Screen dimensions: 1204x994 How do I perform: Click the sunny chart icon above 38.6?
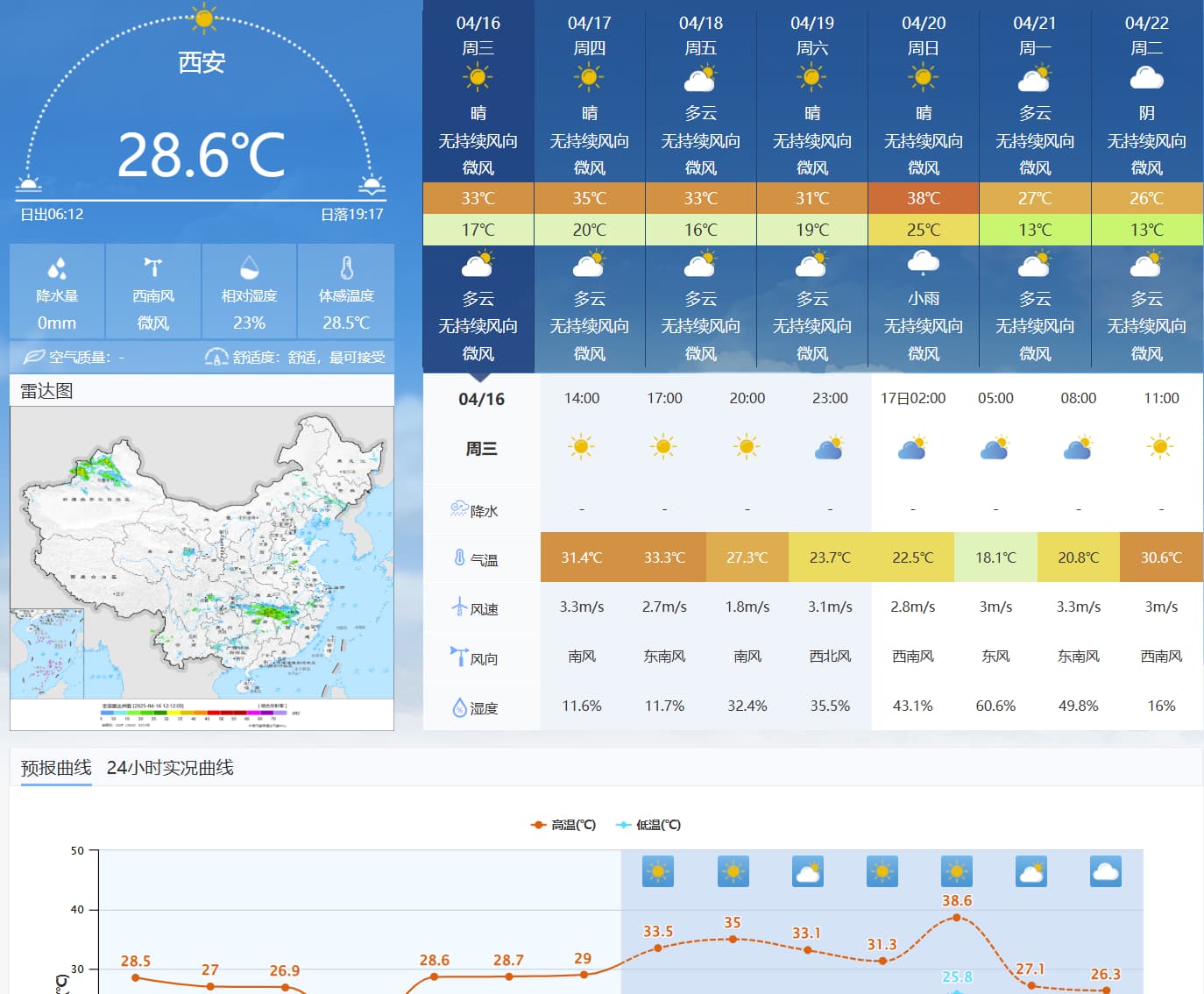957,871
